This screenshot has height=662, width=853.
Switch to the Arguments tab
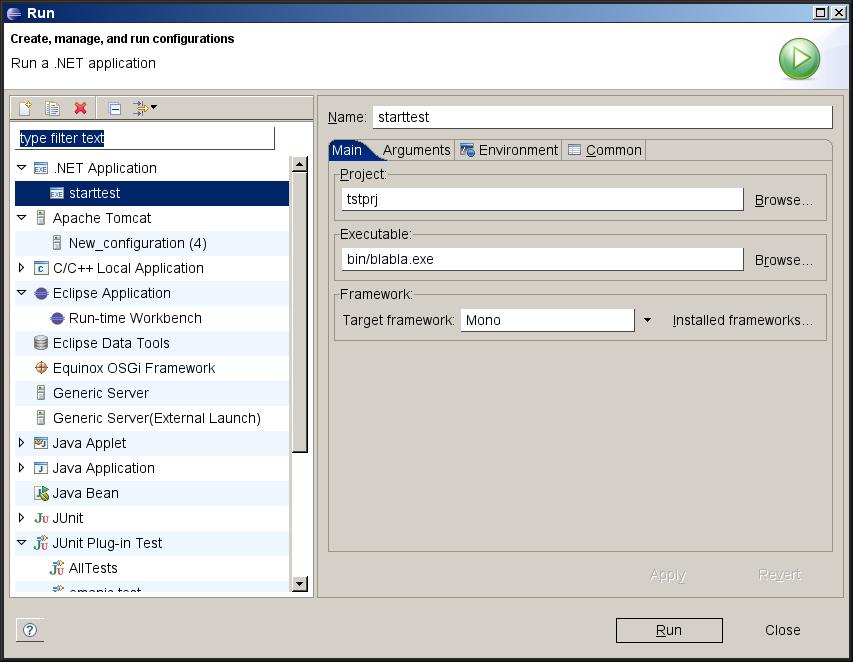pyautogui.click(x=416, y=150)
